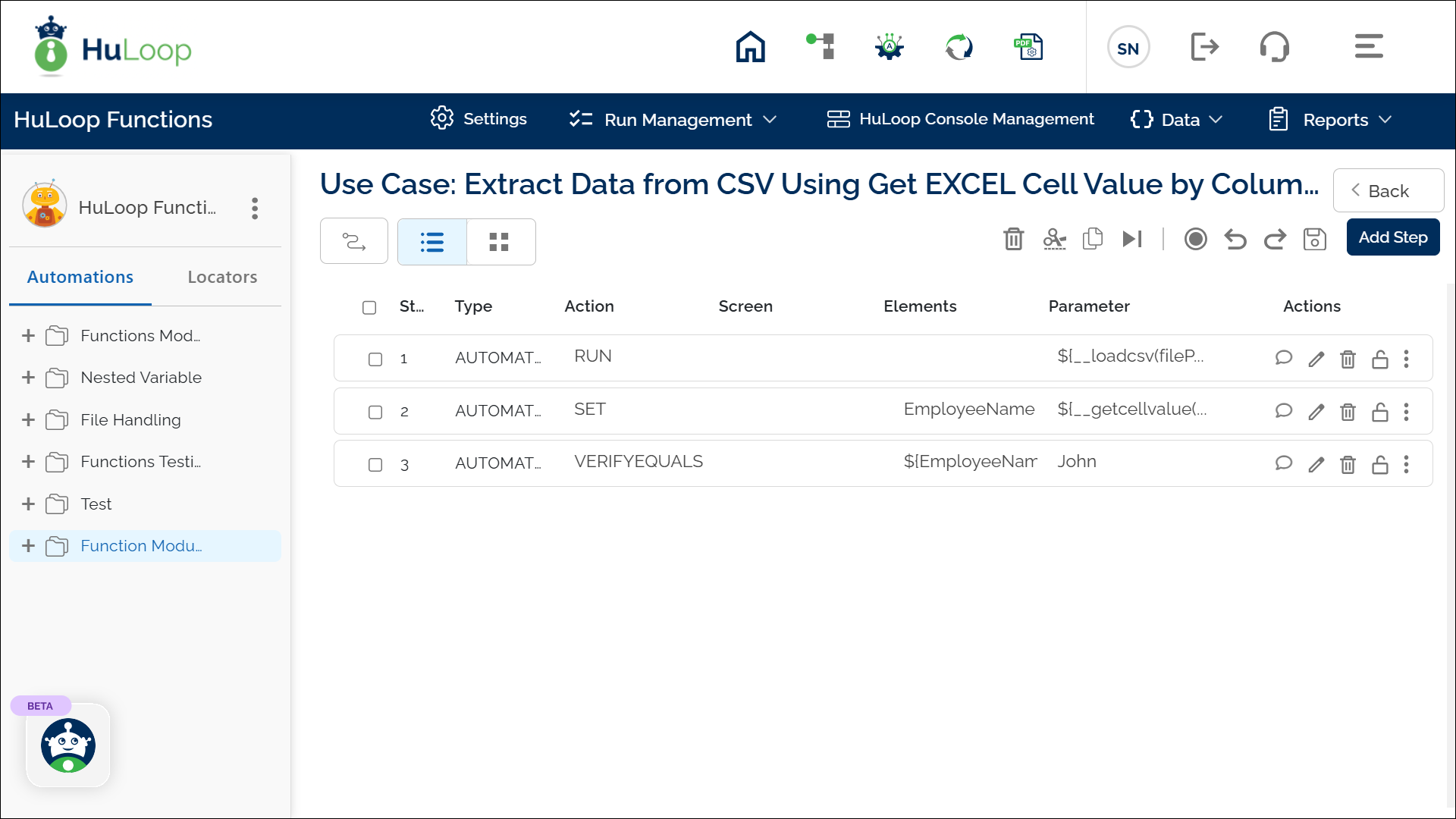The image size is (1456, 819).
Task: Expand the File Handling folder
Action: coord(29,420)
